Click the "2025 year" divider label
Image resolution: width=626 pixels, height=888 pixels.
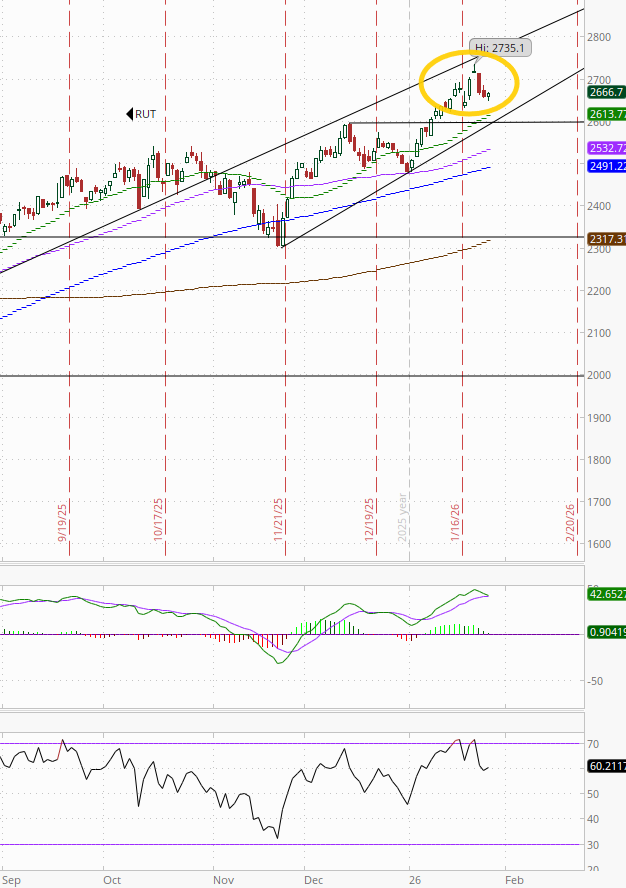402,518
